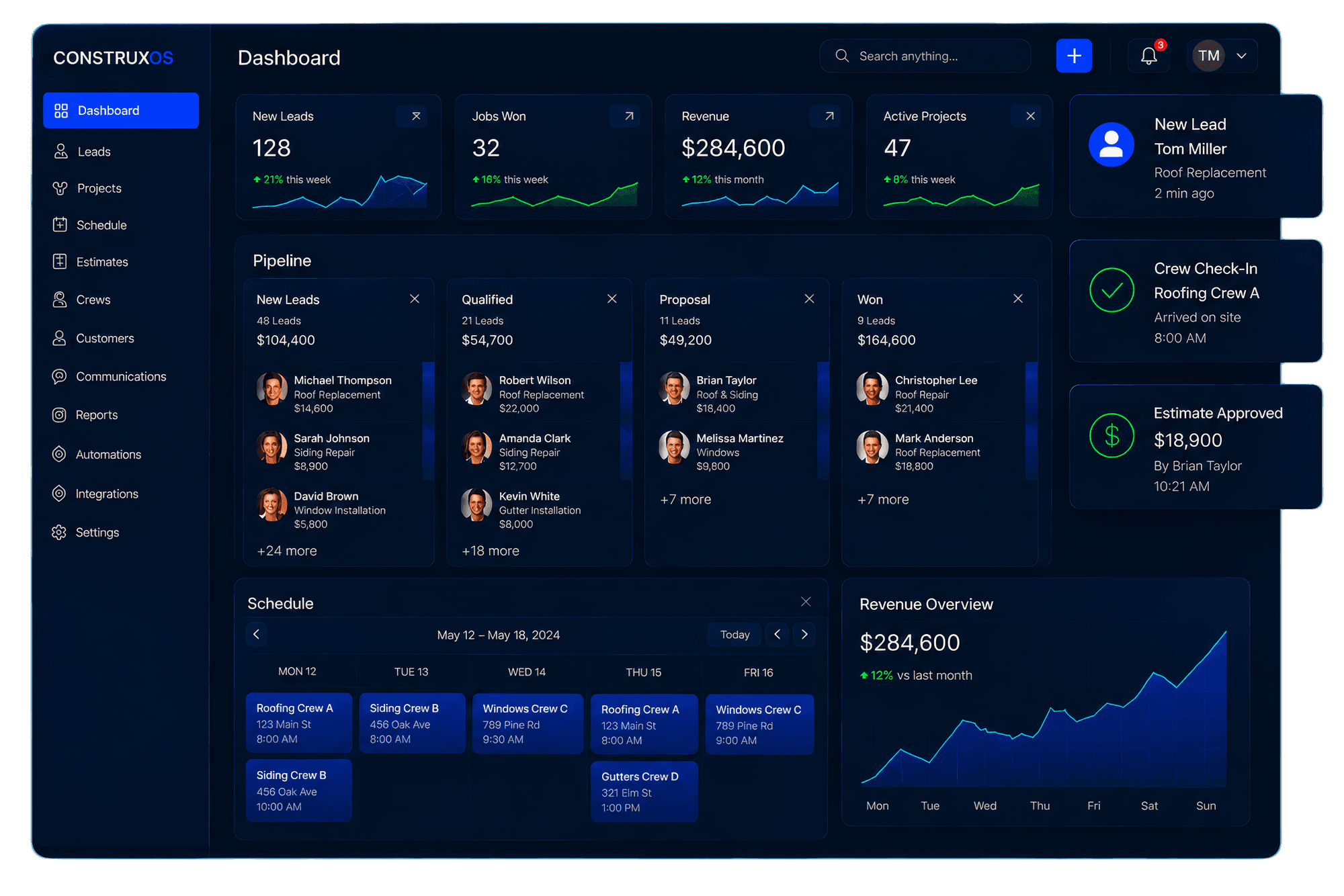Click the Today button
The width and height of the screenshot is (1344, 896).
coord(734,635)
